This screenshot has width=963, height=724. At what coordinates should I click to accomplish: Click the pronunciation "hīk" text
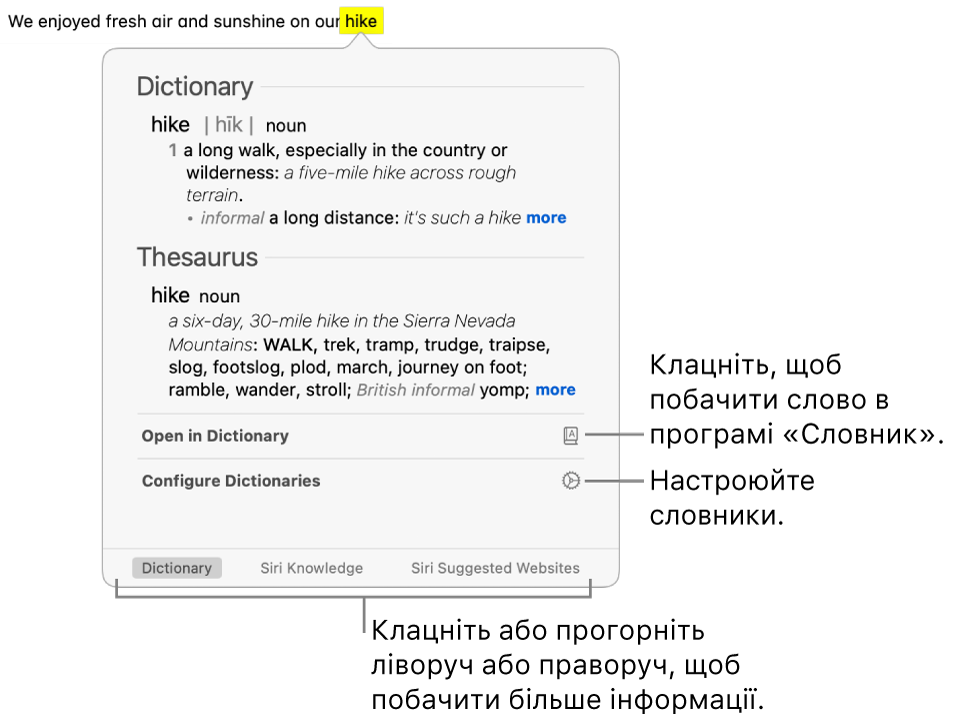pyautogui.click(x=228, y=125)
